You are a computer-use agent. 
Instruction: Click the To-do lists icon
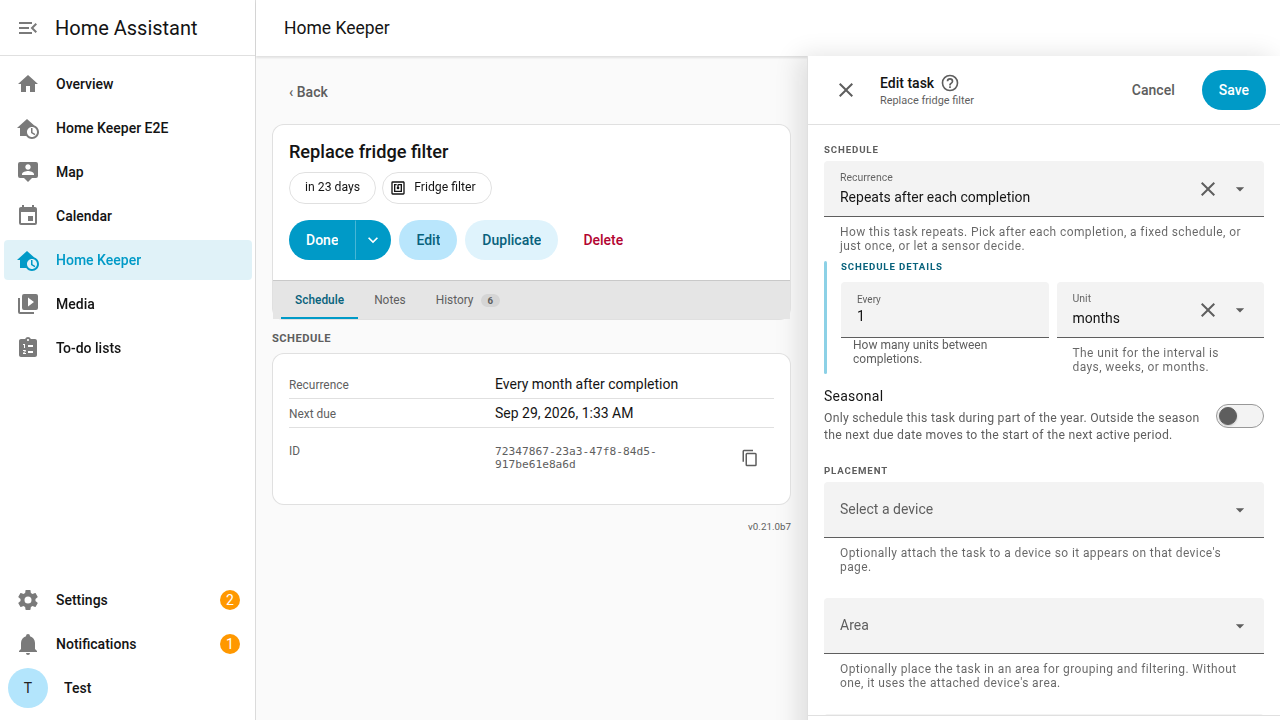28,348
